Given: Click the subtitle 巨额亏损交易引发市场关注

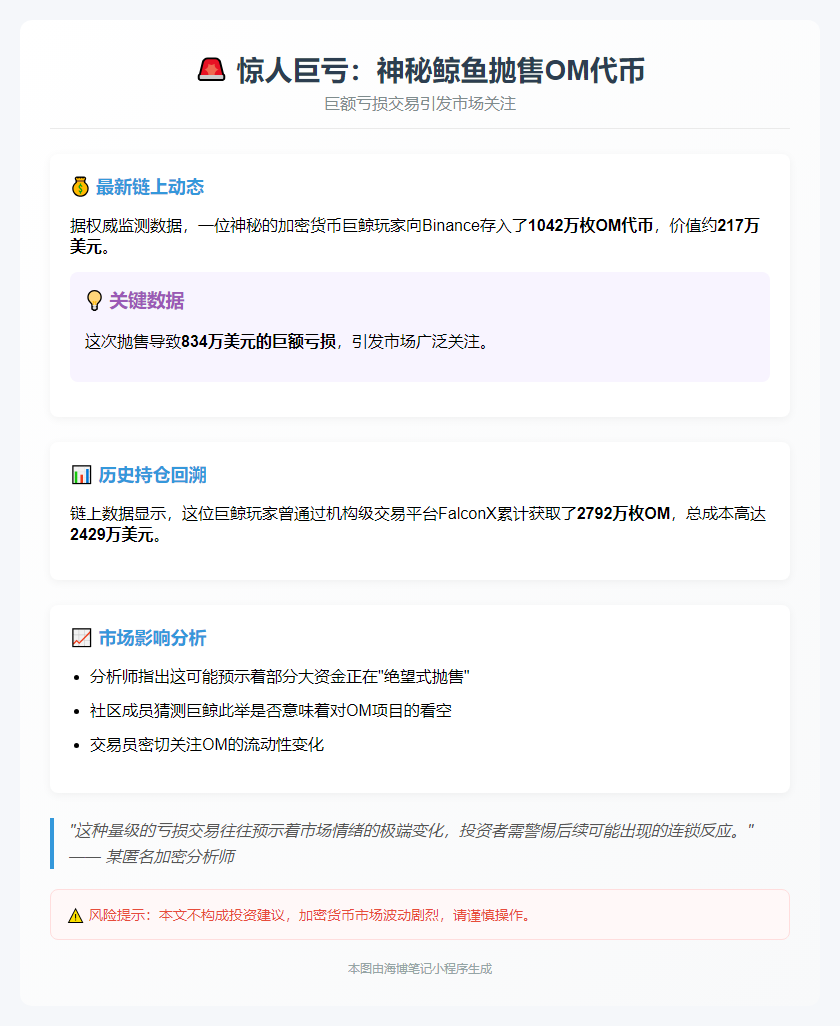Looking at the screenshot, I should (x=420, y=104).
